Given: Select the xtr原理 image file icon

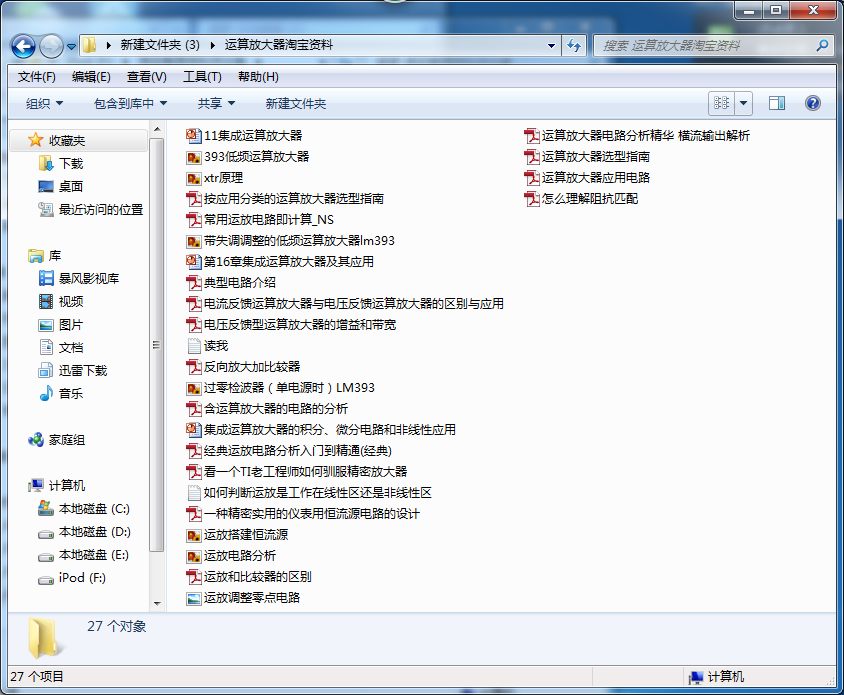Looking at the screenshot, I should click(193, 178).
